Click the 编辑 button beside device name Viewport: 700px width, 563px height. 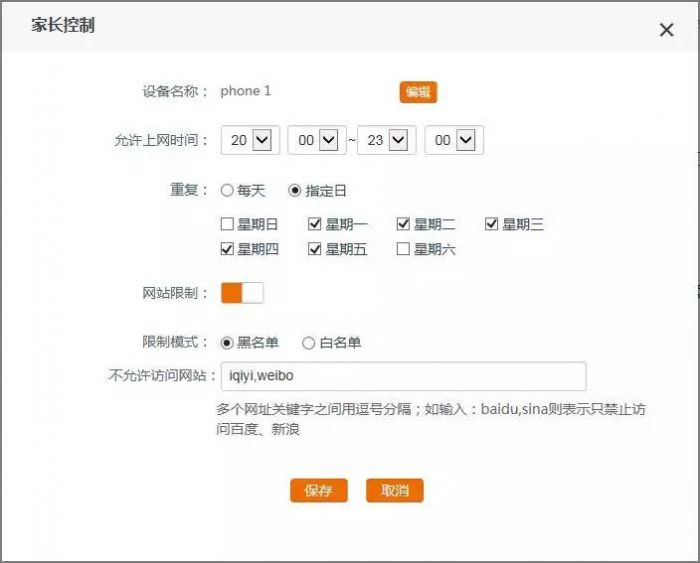coord(418,92)
